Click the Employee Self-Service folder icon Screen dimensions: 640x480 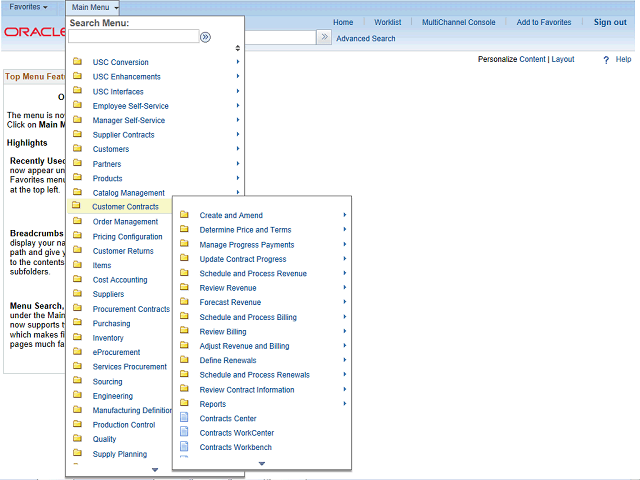pos(77,105)
